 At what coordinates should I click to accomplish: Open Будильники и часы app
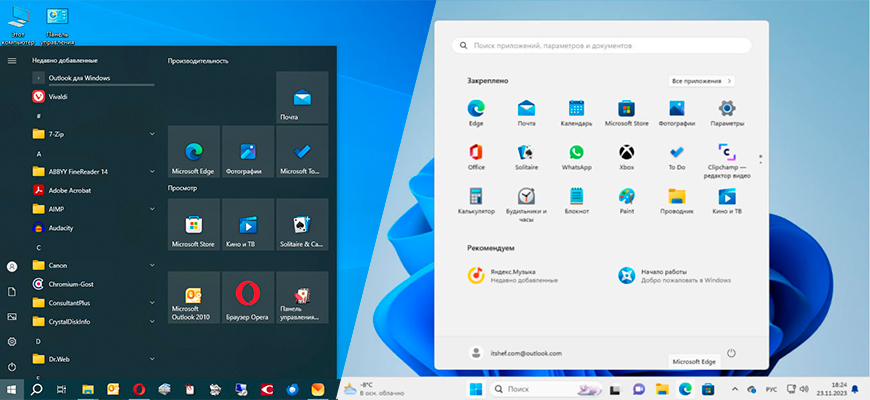coord(526,205)
